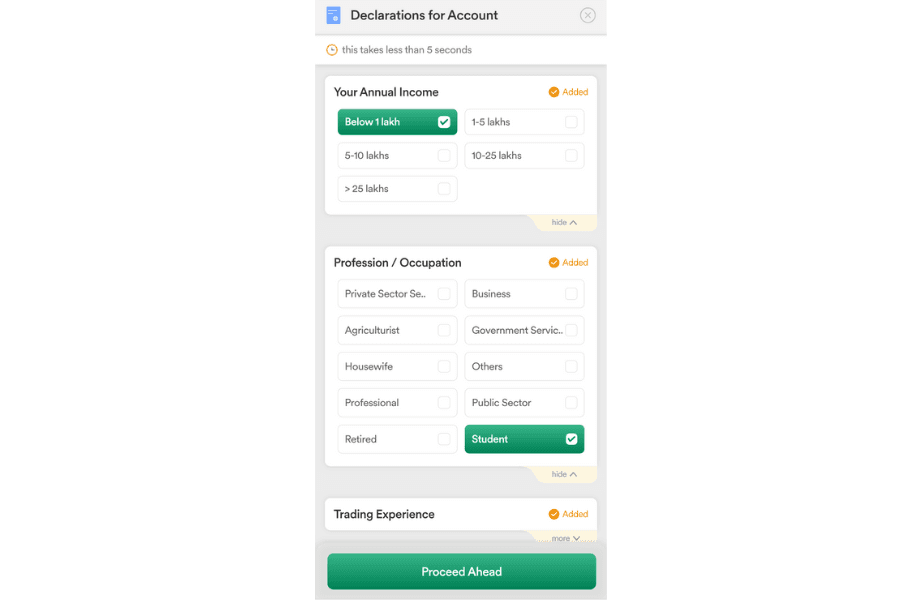Click the Proceed Ahead button
Viewport: 900px width, 600px height.
point(461,571)
